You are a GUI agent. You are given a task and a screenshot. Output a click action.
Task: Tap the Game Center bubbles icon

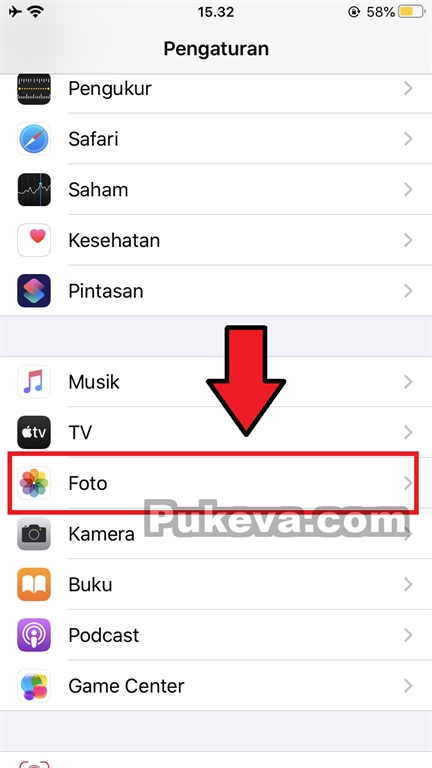point(34,686)
